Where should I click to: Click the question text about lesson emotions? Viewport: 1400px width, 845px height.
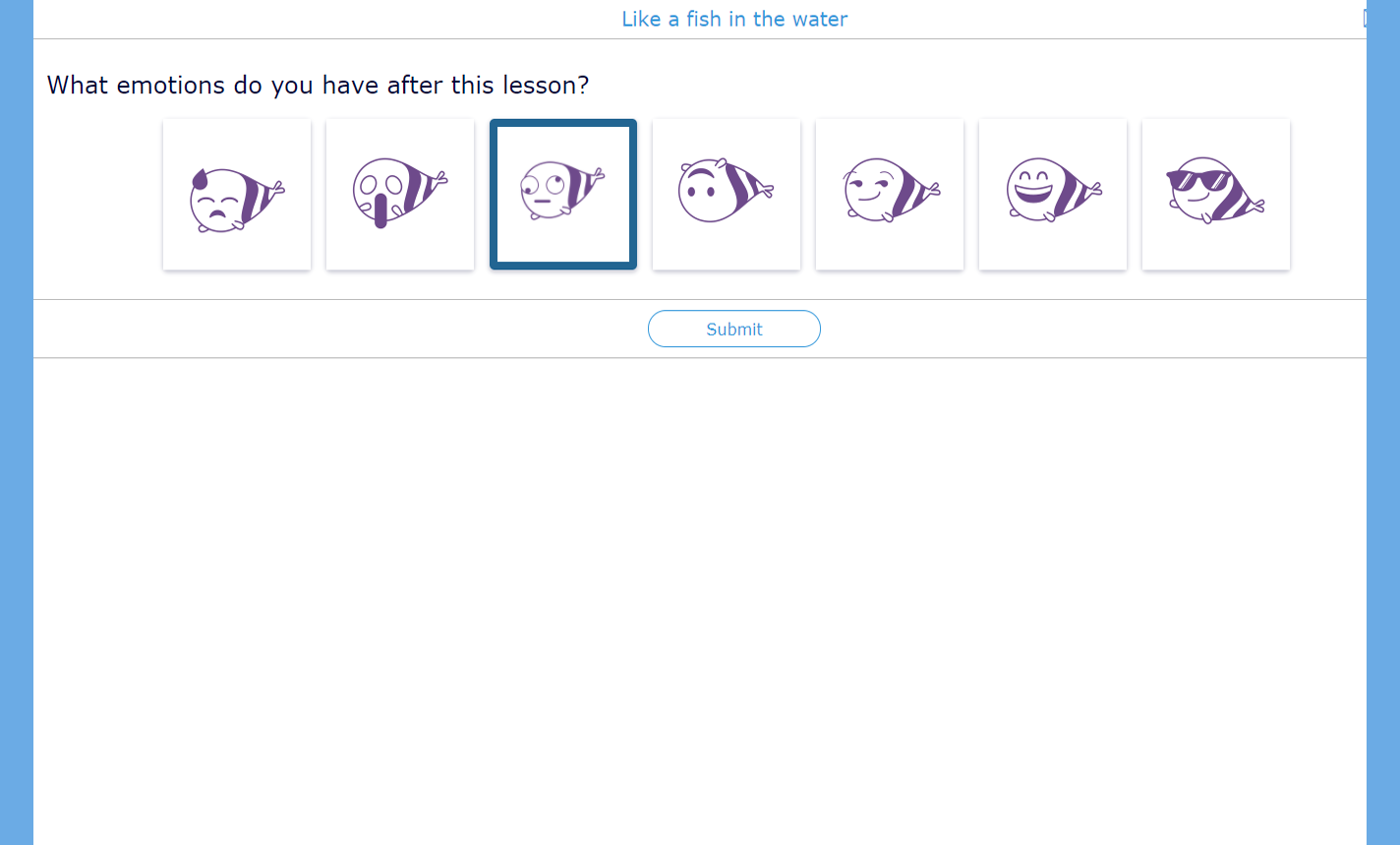pos(318,85)
